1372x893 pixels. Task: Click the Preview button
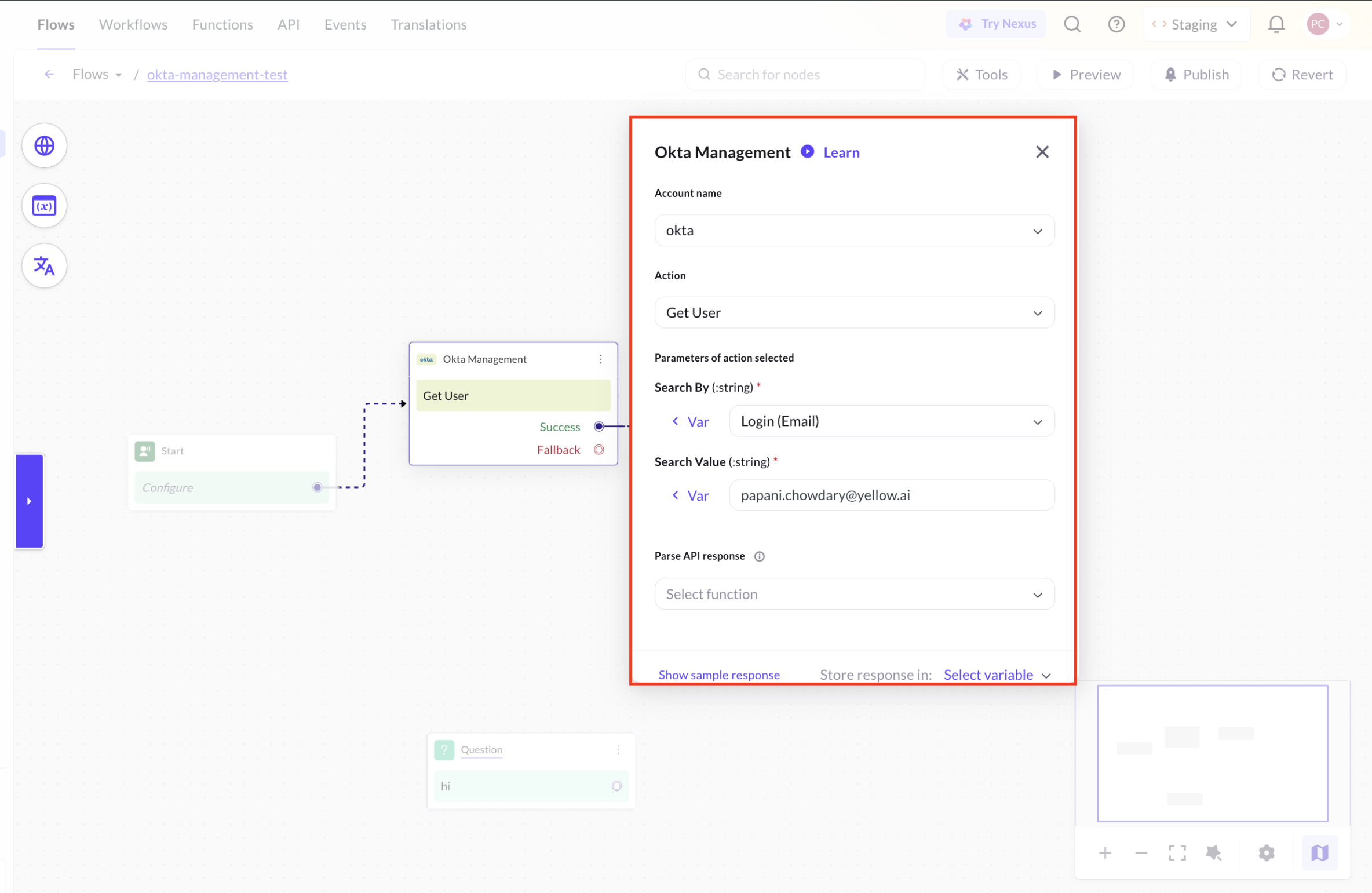coord(1085,74)
